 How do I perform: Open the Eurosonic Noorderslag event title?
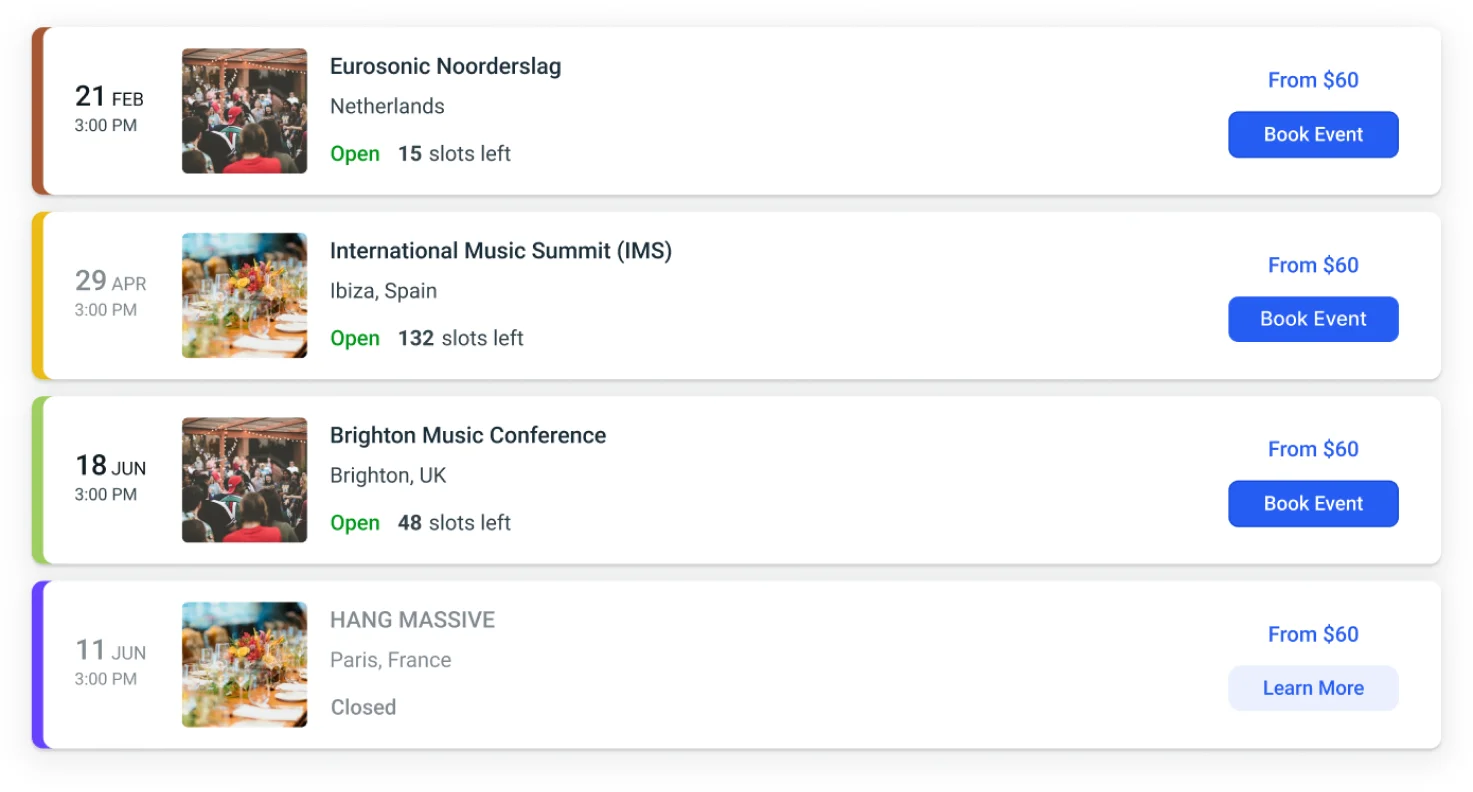[445, 66]
